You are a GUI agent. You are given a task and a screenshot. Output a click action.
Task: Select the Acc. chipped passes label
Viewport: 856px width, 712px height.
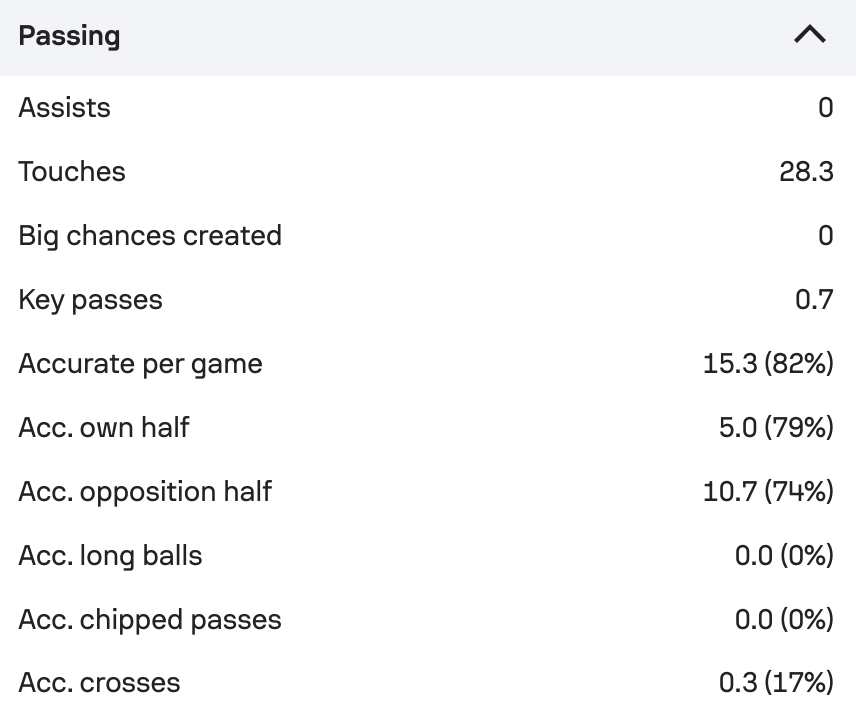[150, 620]
